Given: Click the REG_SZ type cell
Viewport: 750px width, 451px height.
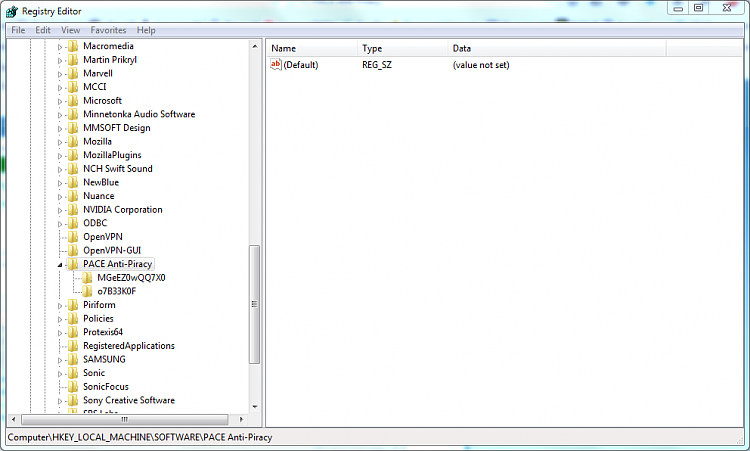Looking at the screenshot, I should click(x=377, y=65).
